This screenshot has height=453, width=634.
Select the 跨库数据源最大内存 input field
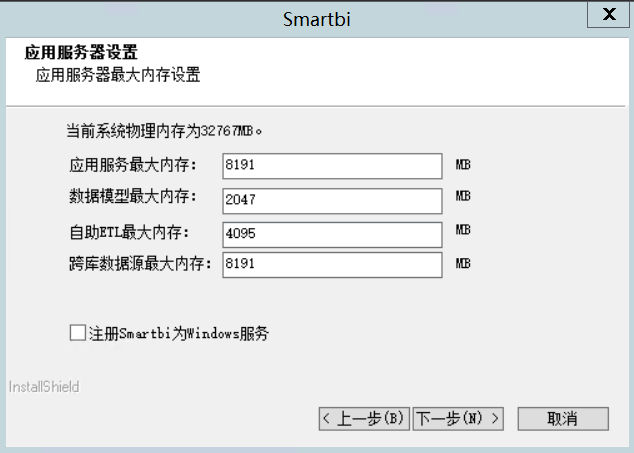point(332,265)
